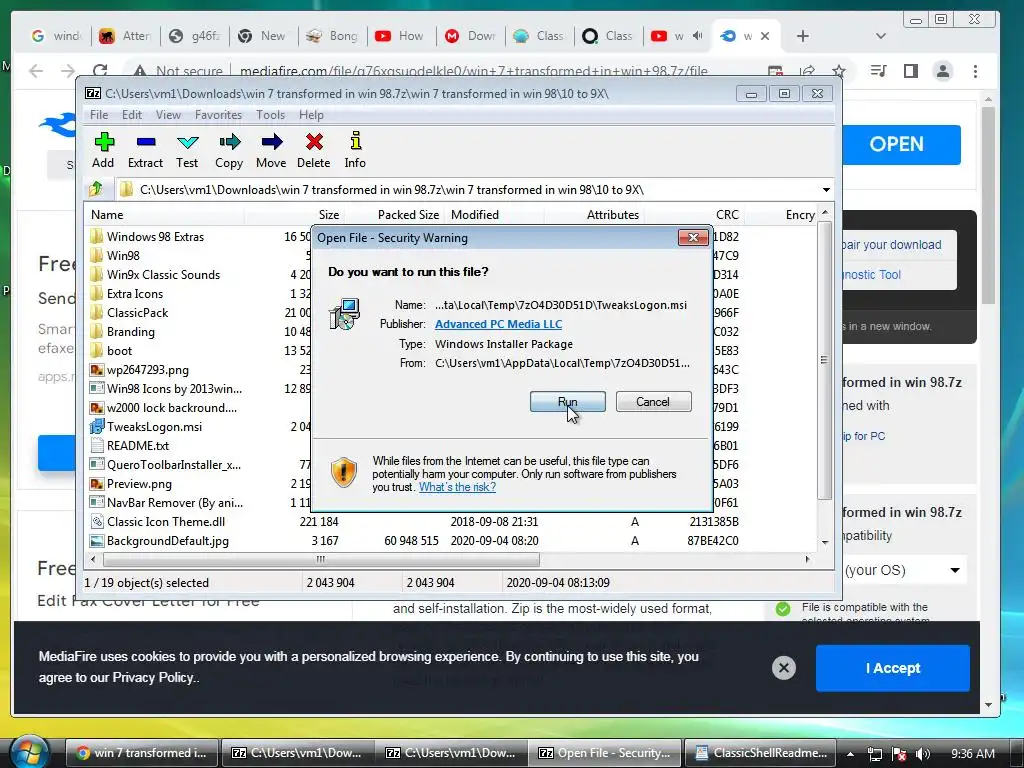Click the Chrome share icon

click(x=807, y=71)
